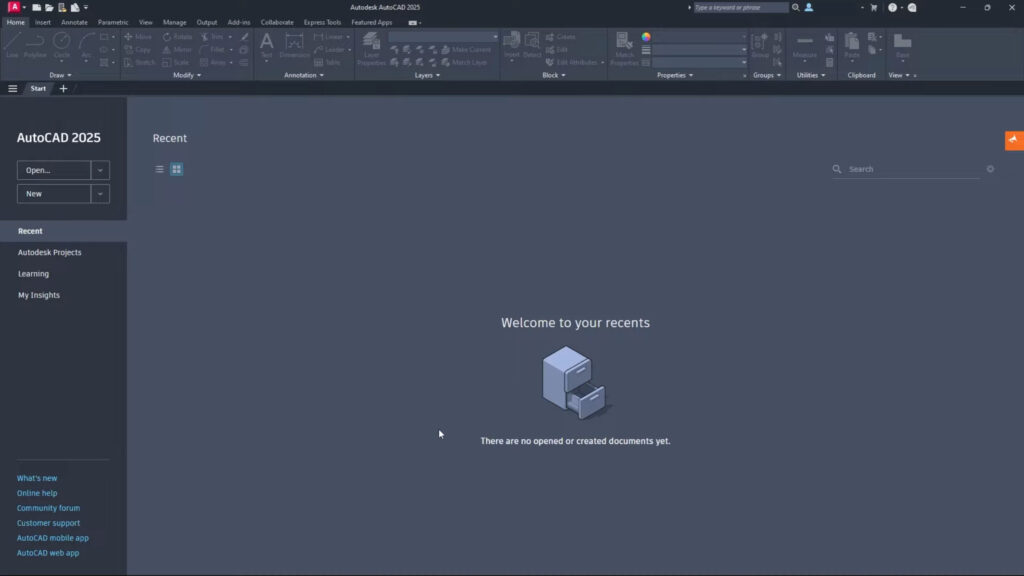The height and width of the screenshot is (576, 1024).
Task: Choose the Scale tool
Action: (x=176, y=63)
